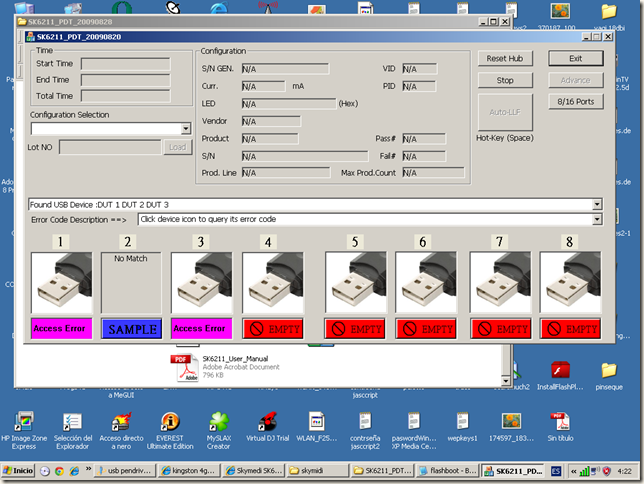The height and width of the screenshot is (484, 644).
Task: Click the USB device icon for port 4
Action: pos(273,283)
